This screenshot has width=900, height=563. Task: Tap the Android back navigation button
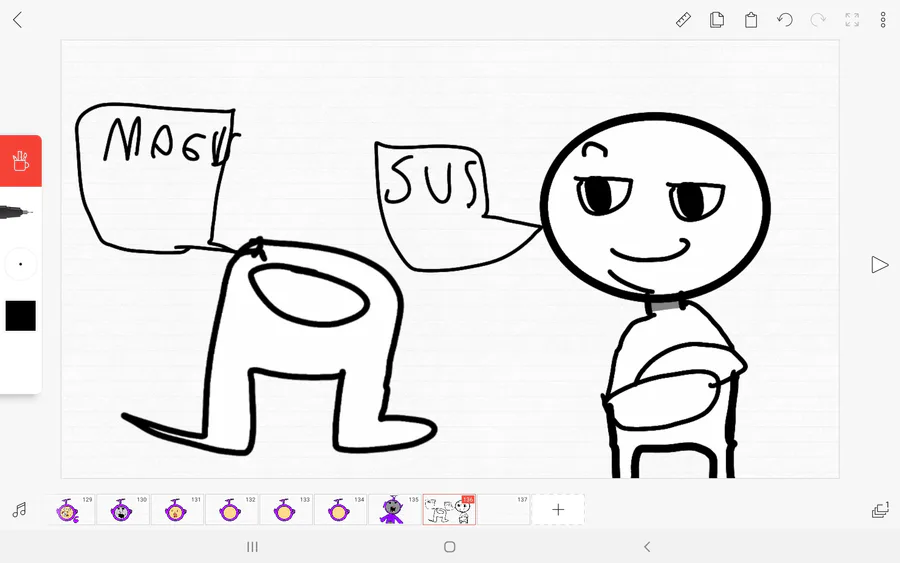click(x=647, y=547)
